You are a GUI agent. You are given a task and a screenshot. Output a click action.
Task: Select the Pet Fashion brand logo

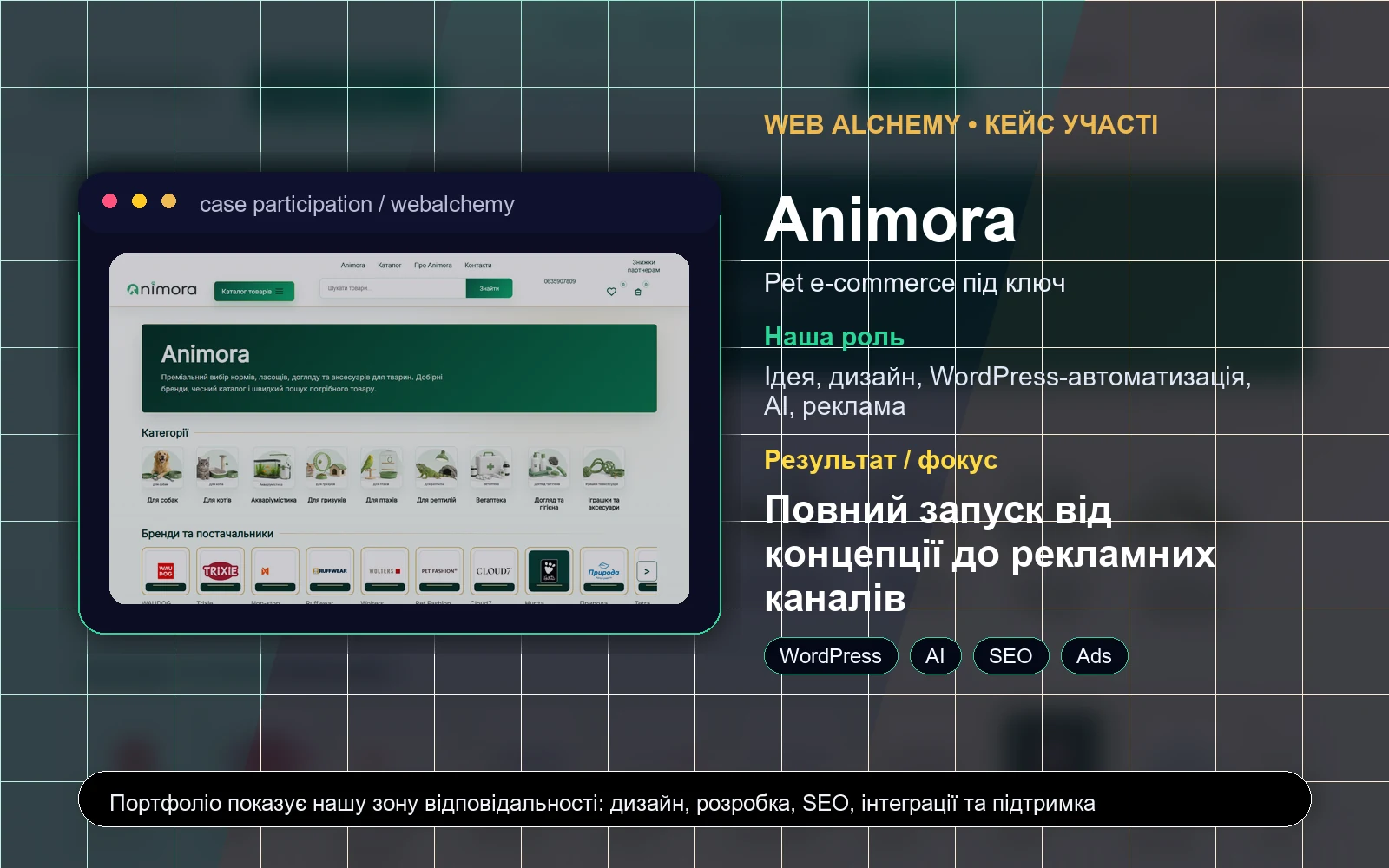[x=439, y=570]
